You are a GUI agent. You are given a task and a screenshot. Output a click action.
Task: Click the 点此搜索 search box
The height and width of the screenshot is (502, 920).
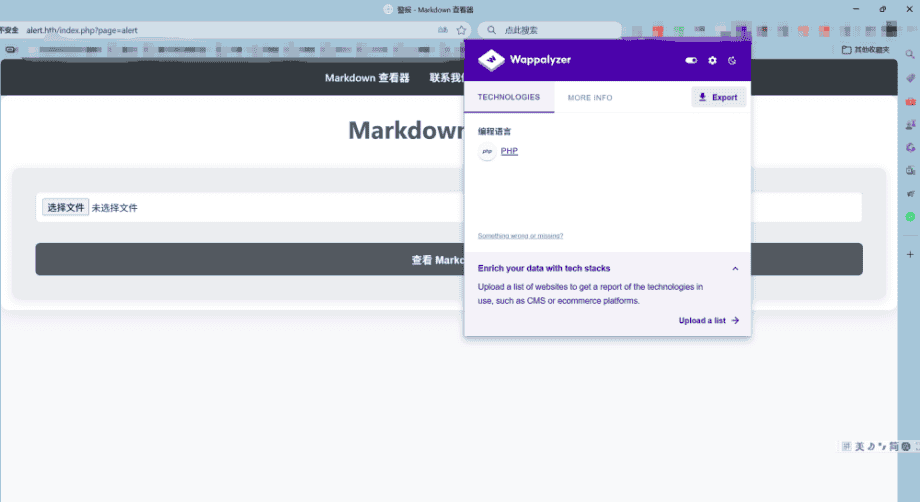[x=550, y=30]
